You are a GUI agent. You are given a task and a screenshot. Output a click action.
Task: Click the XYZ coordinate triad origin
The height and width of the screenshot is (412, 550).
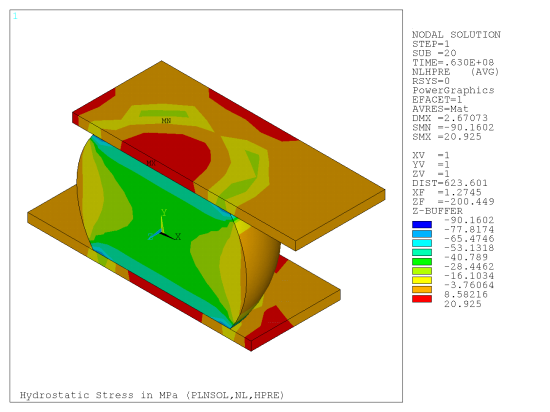[x=161, y=232]
